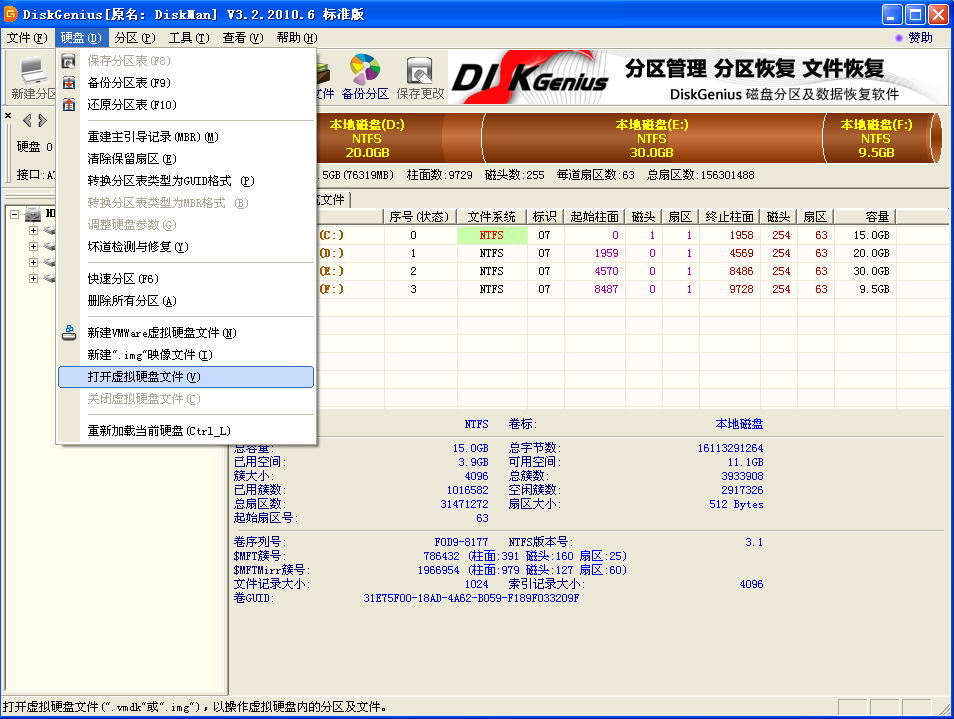Expand the first partition tree node
Screen dimensions: 954x719
(33, 231)
